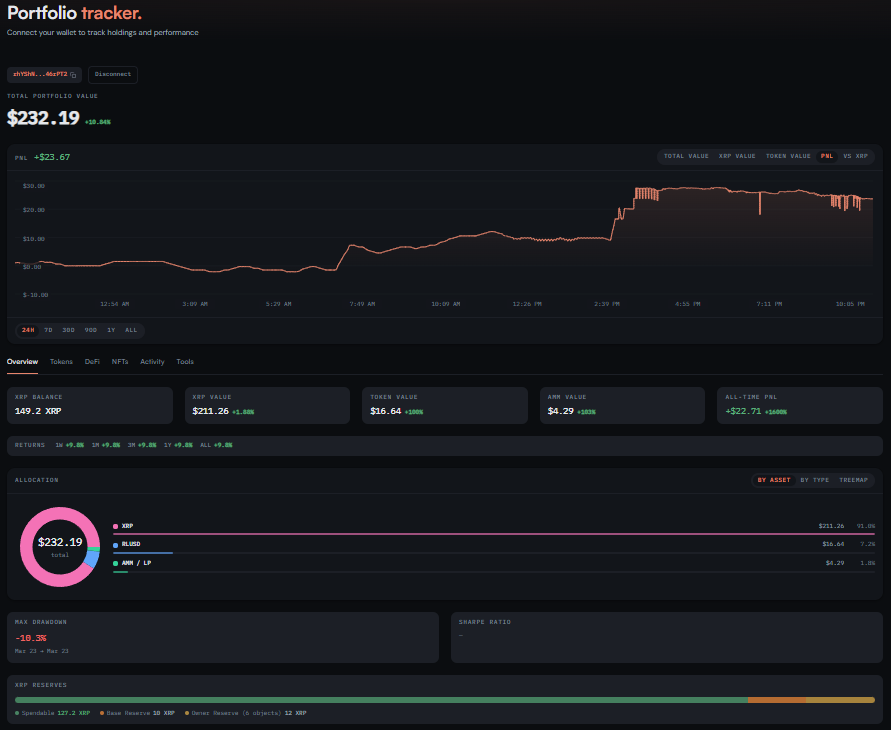Screen dimensions: 891x730
Task: Select the ALL time range
Action: pyautogui.click(x=131, y=330)
